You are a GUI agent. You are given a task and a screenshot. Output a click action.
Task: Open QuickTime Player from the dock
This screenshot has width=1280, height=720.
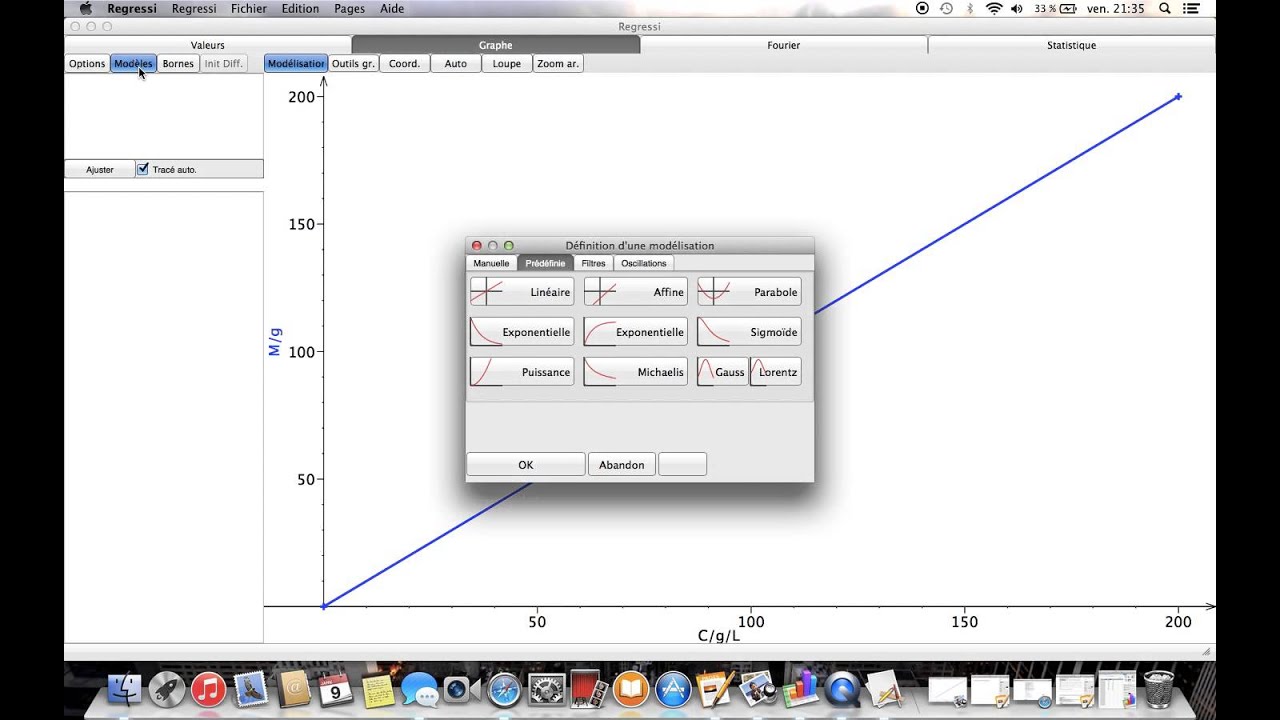pyautogui.click(x=842, y=689)
